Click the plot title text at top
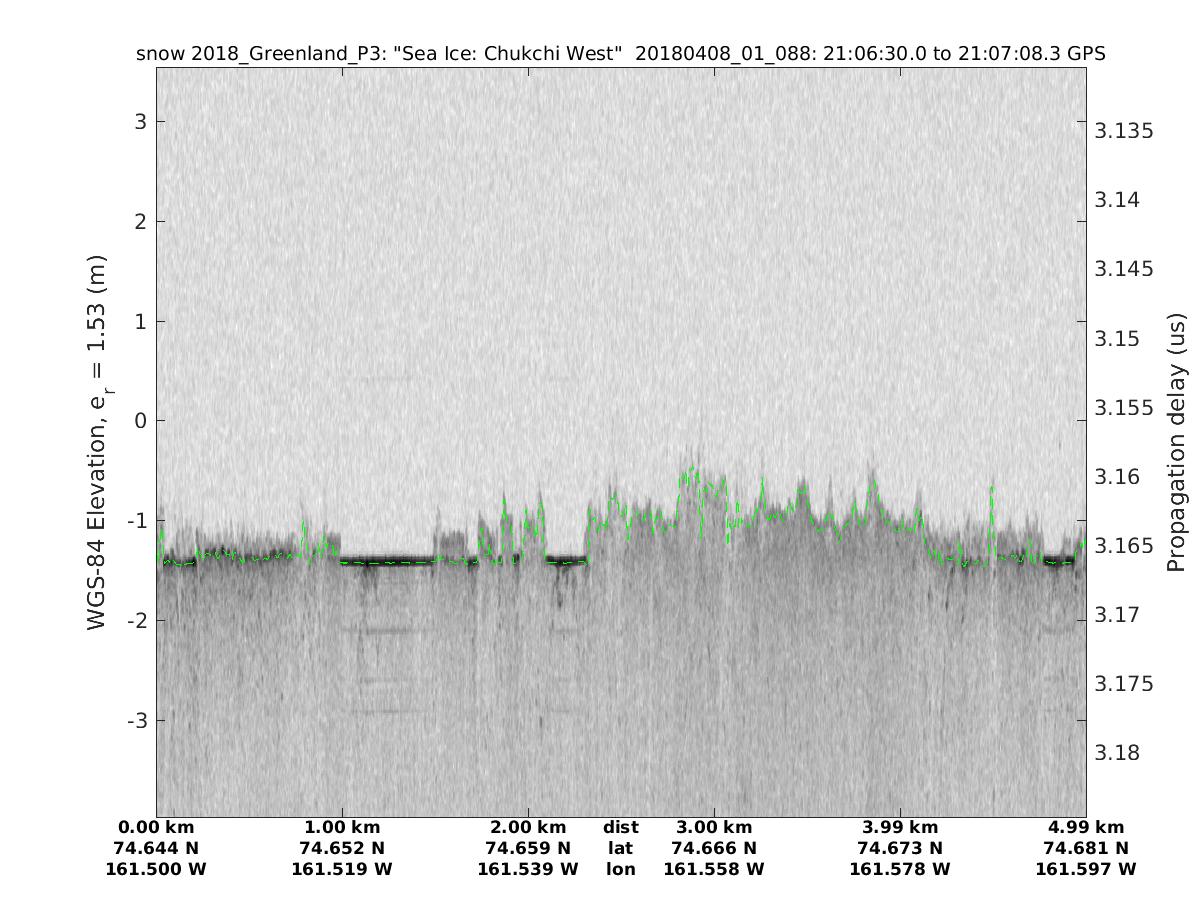Viewport: 1200px width, 900px height. click(x=620, y=53)
